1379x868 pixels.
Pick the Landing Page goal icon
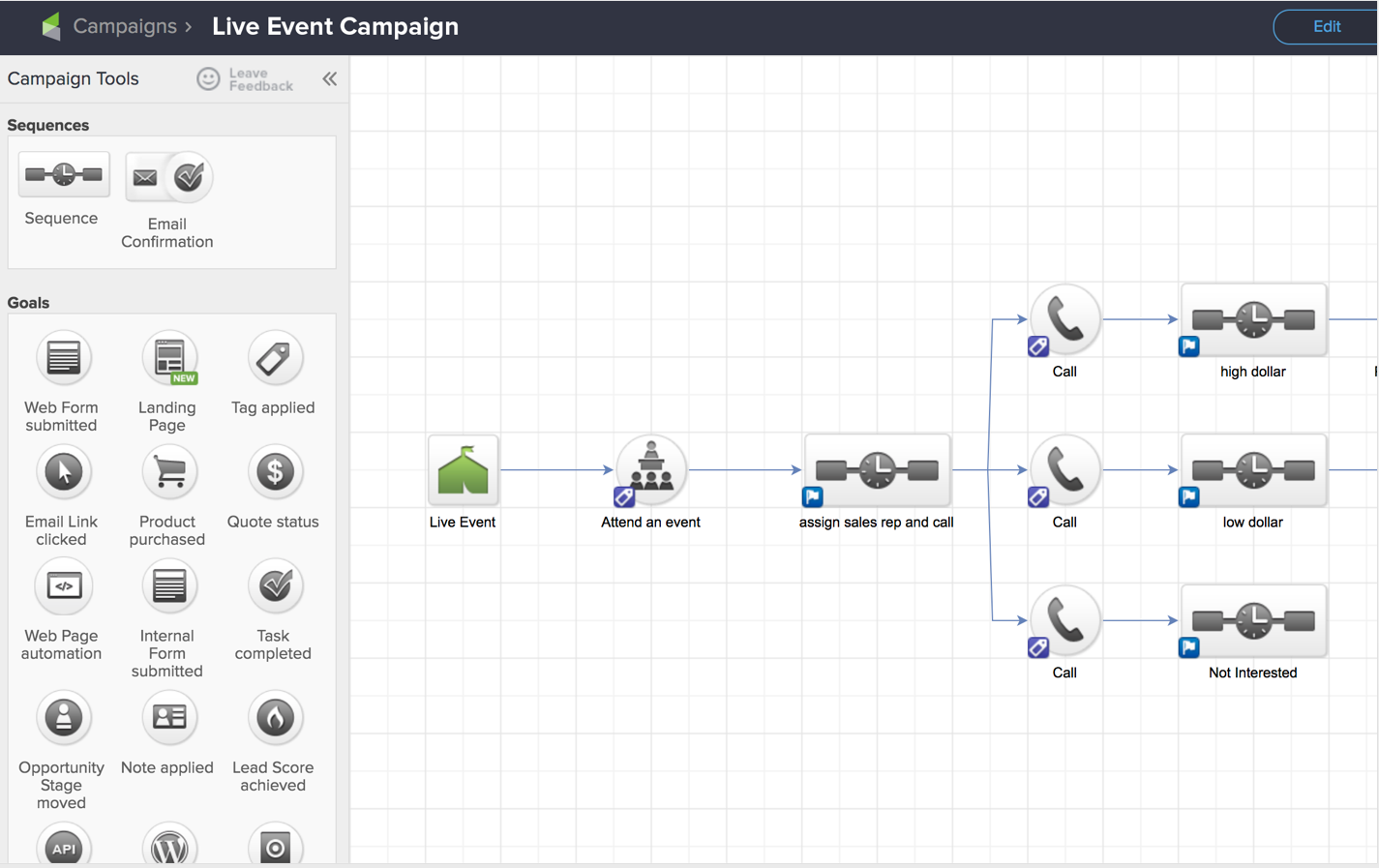[169, 358]
